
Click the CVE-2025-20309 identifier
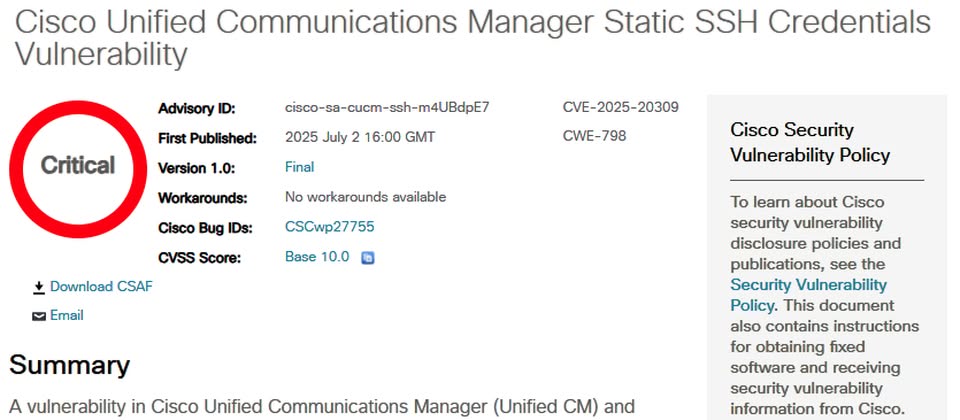(620, 107)
